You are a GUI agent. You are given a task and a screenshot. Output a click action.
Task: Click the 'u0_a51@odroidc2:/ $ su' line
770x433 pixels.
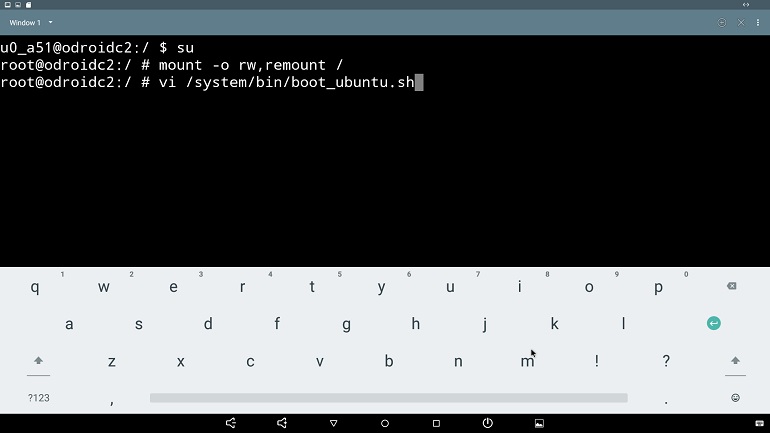(x=97, y=48)
